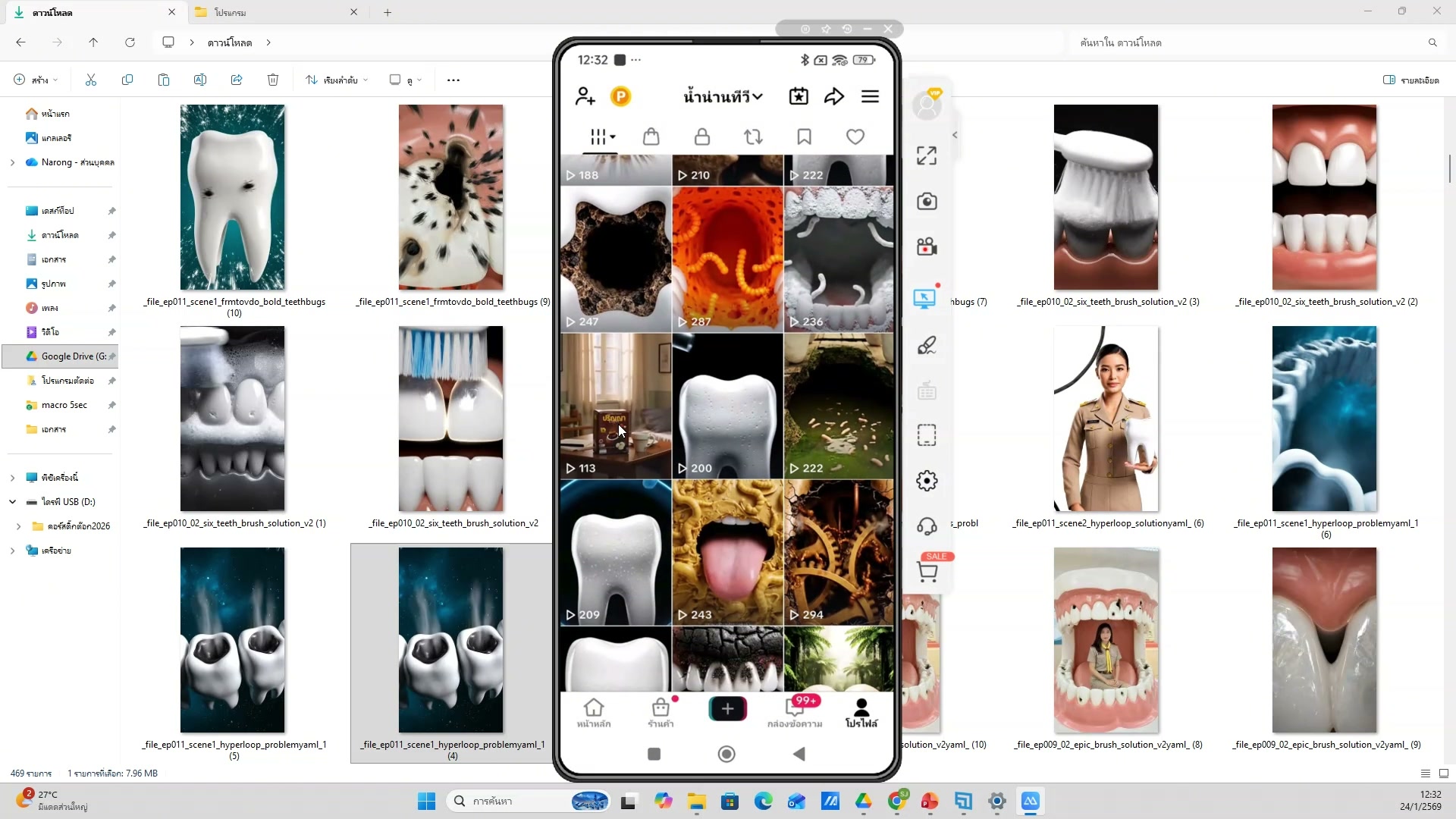The width and height of the screenshot is (1456, 819).
Task: Tap the add-friend icon on the profile
Action: (585, 96)
